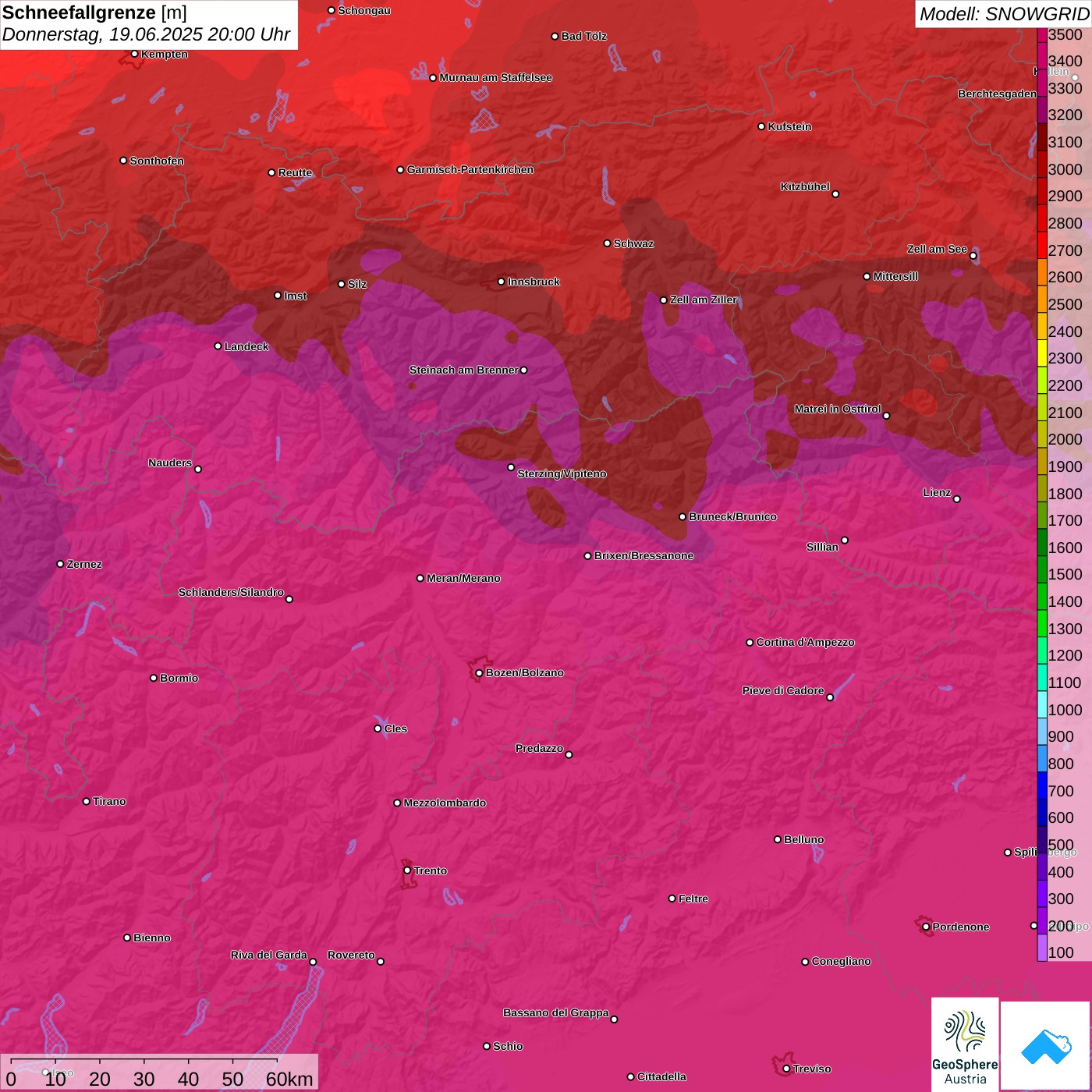Click the 'Reutte' label

296,172
